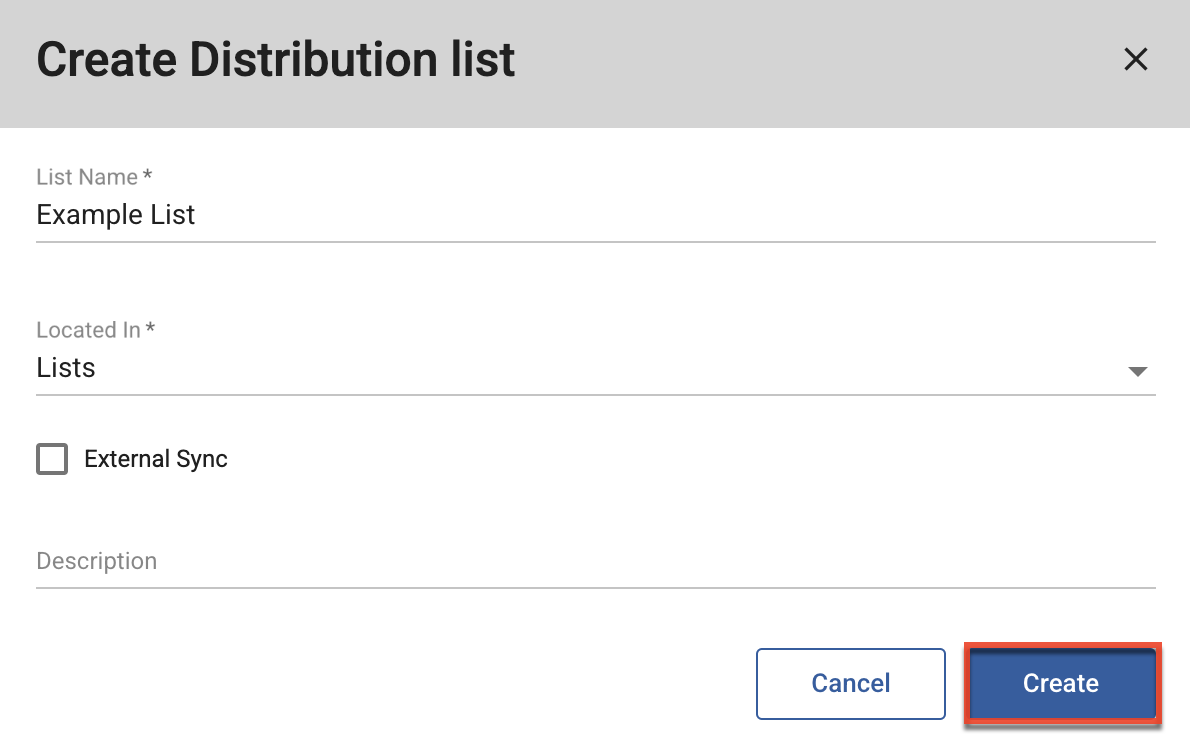Check the box next to External Sync
The height and width of the screenshot is (754, 1190).
[x=51, y=459]
